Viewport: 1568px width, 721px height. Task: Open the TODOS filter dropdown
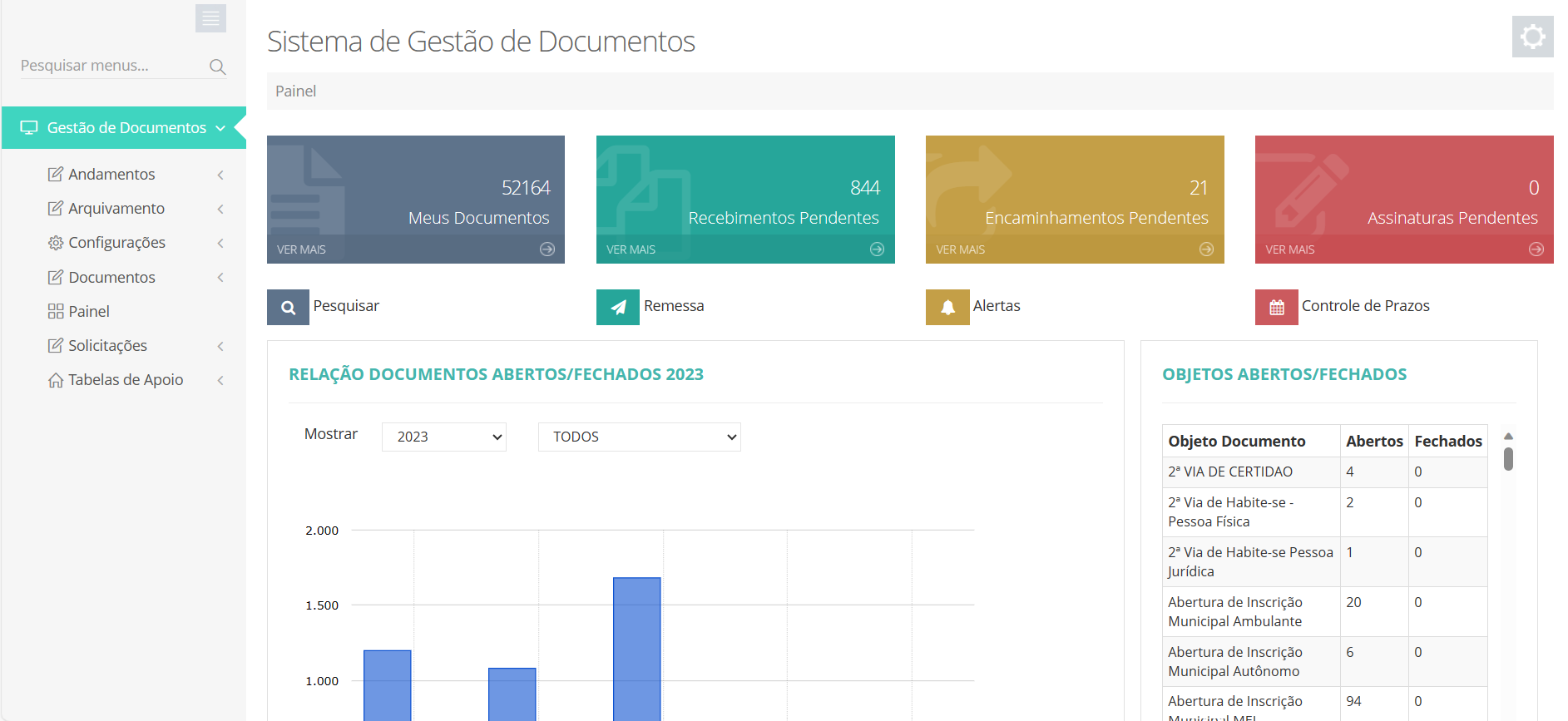pyautogui.click(x=640, y=437)
